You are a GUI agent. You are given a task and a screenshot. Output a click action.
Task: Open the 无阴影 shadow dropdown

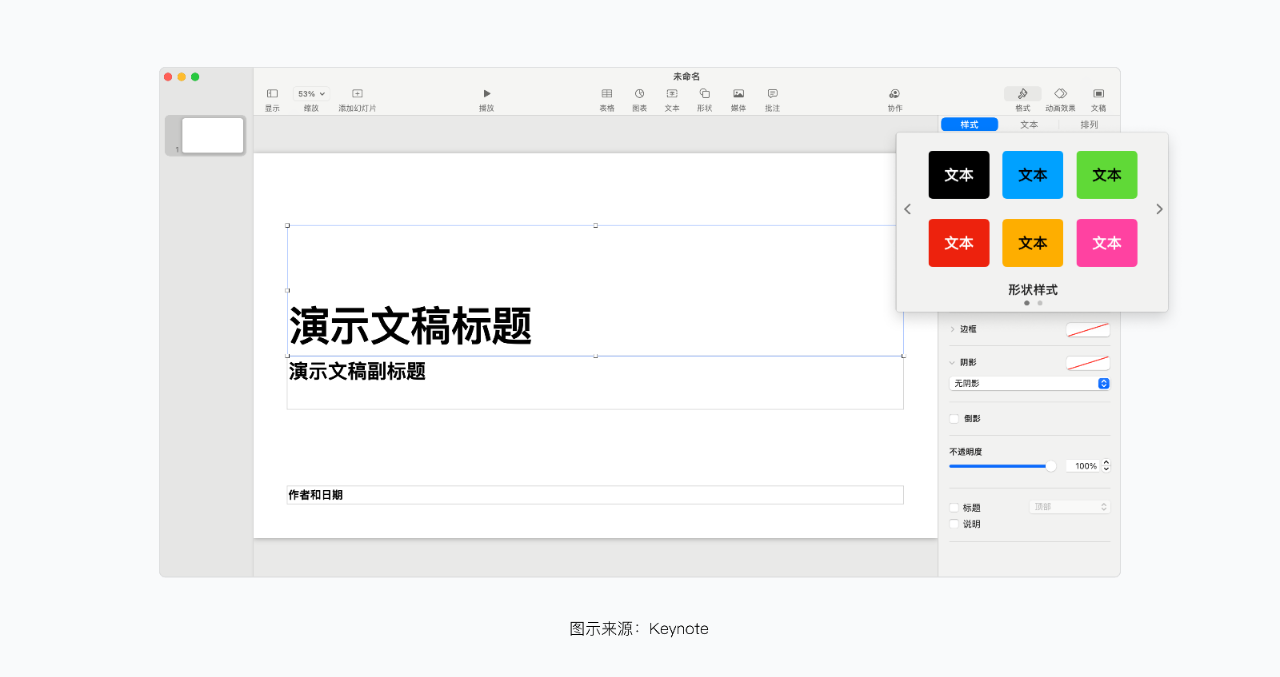tap(1029, 384)
